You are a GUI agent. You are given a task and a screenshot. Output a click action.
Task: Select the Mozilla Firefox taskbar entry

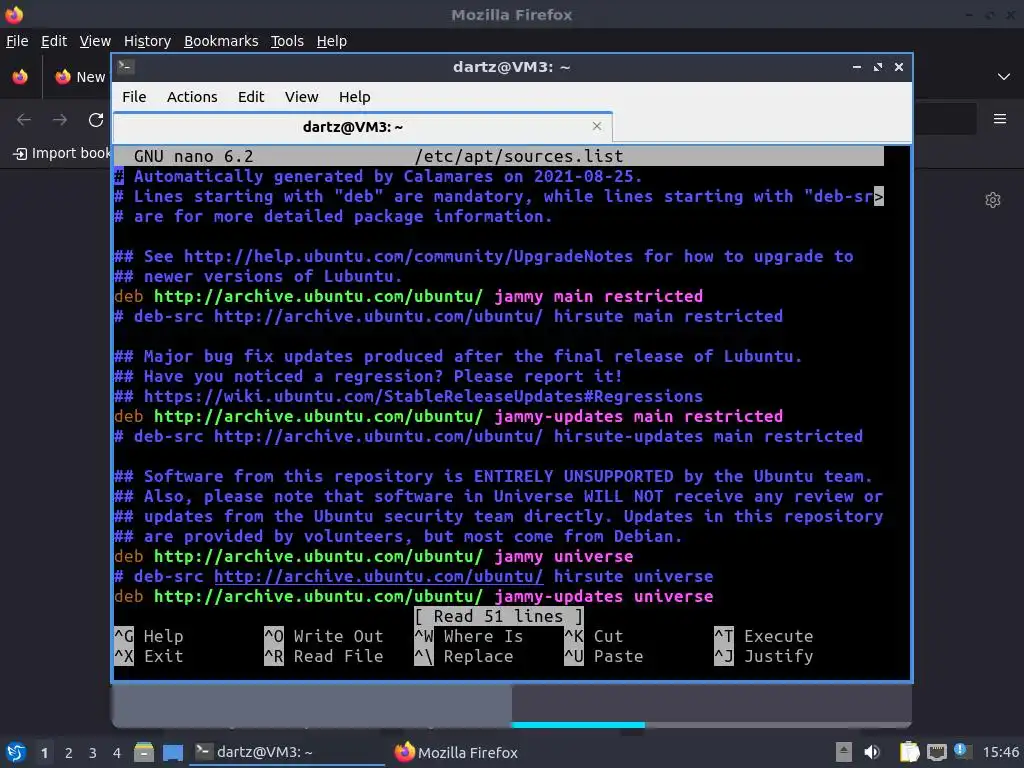456,752
